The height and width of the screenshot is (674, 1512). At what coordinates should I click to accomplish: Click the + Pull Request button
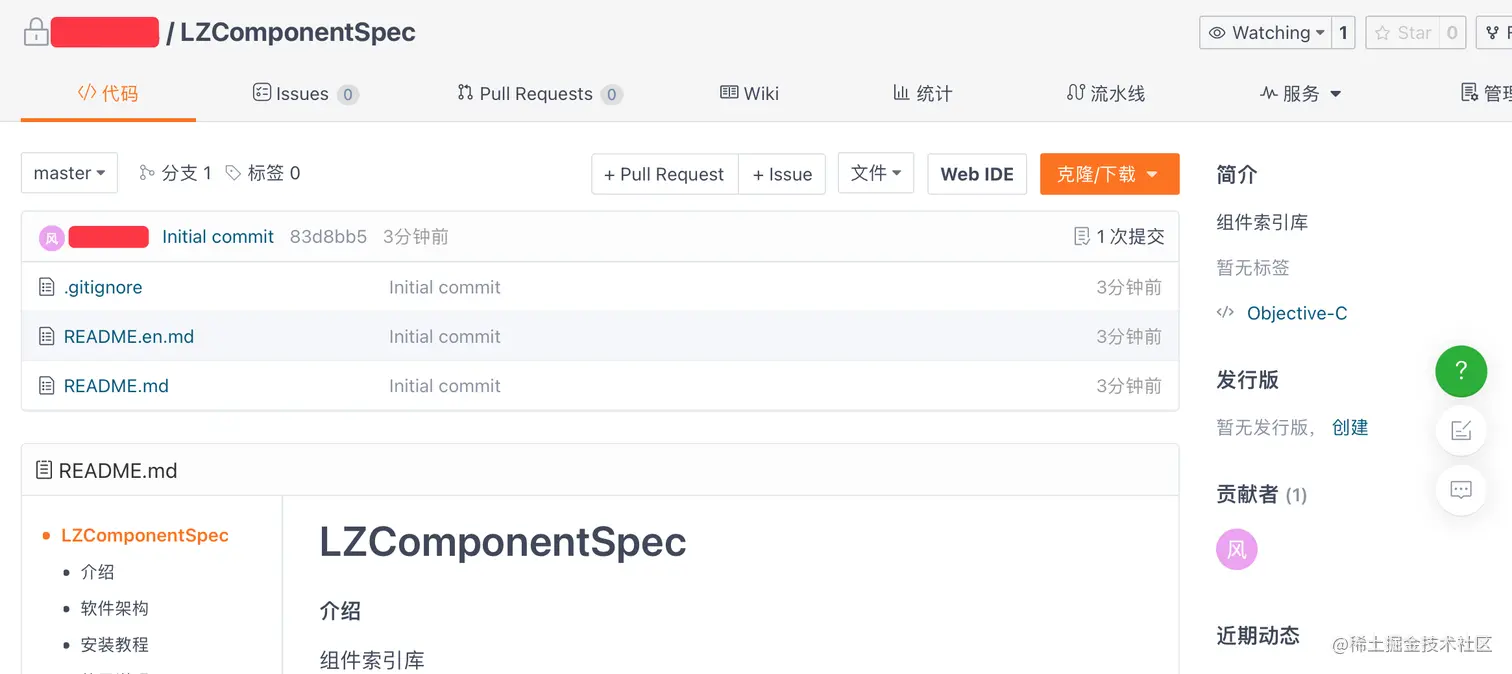pos(664,174)
